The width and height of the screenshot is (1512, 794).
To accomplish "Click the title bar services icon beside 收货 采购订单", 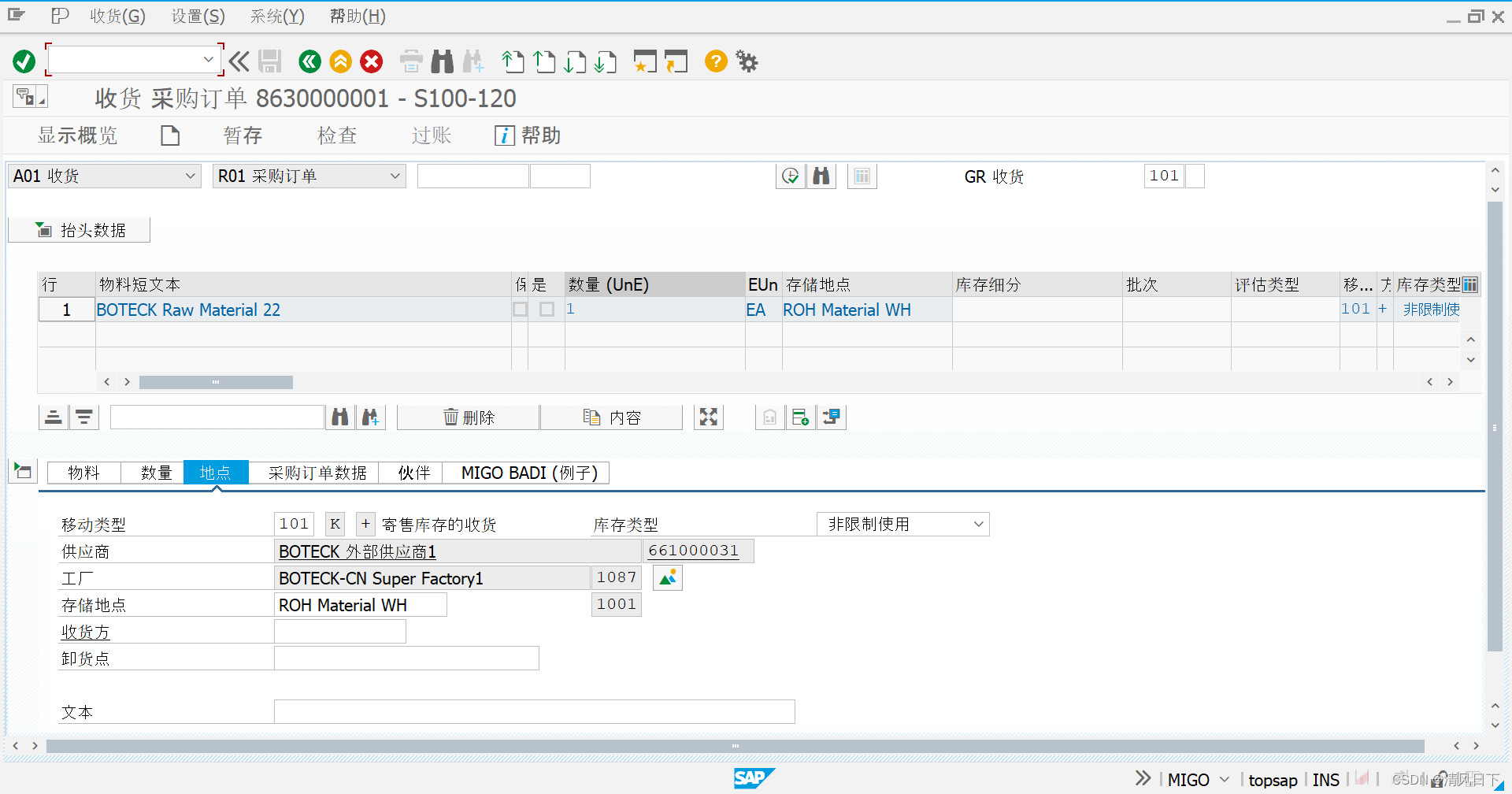I will [x=30, y=97].
